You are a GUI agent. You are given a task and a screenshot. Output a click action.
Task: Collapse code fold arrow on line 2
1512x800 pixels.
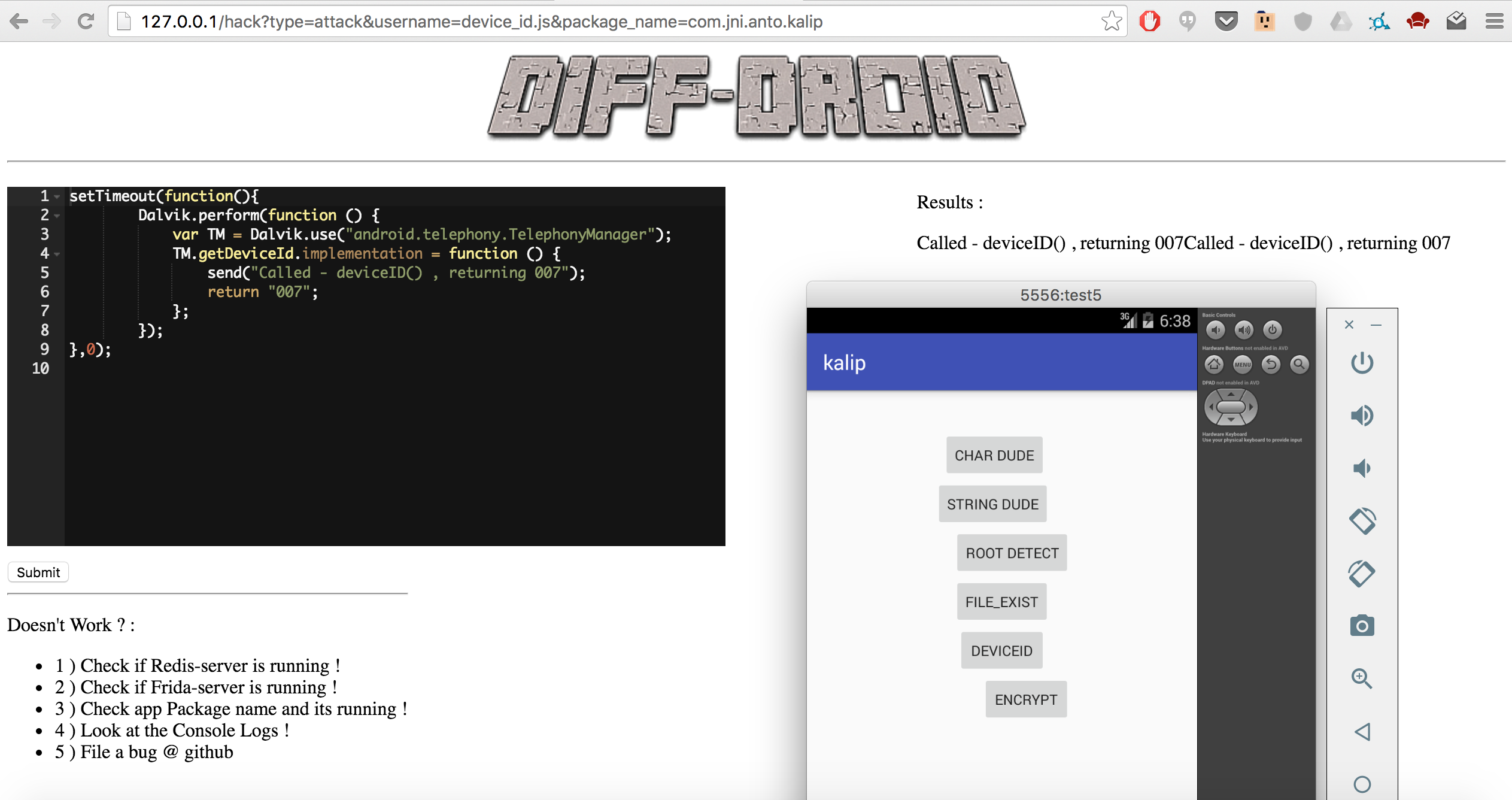57,216
